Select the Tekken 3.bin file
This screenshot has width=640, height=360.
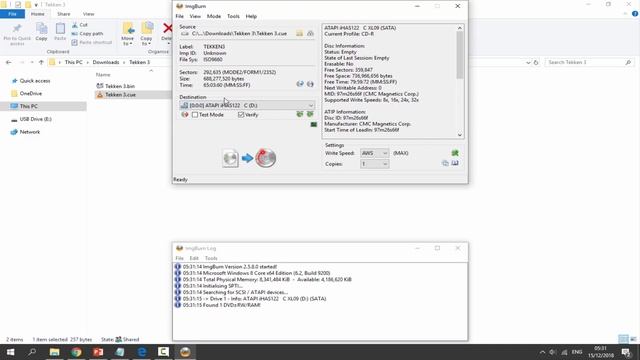[120, 86]
